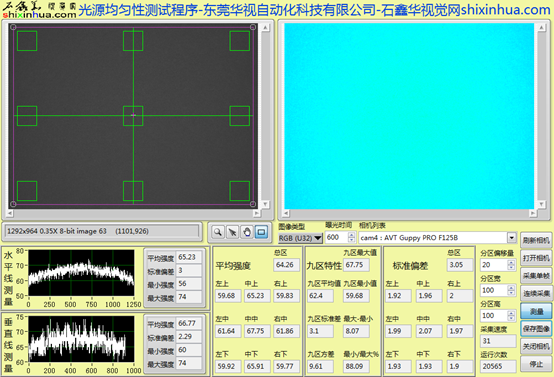The width and height of the screenshot is (554, 377).
Task: Click the 采集速度 value 31
Action: 498,341
